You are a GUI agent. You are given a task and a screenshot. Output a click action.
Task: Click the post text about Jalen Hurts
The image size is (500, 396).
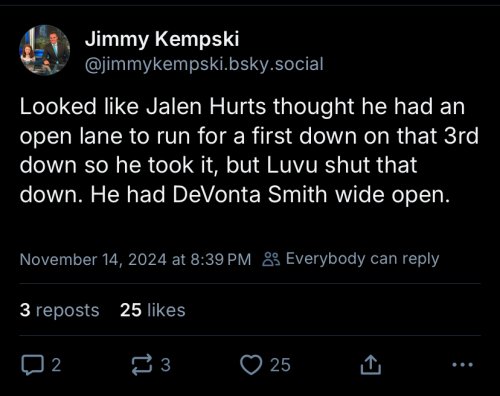click(249, 151)
